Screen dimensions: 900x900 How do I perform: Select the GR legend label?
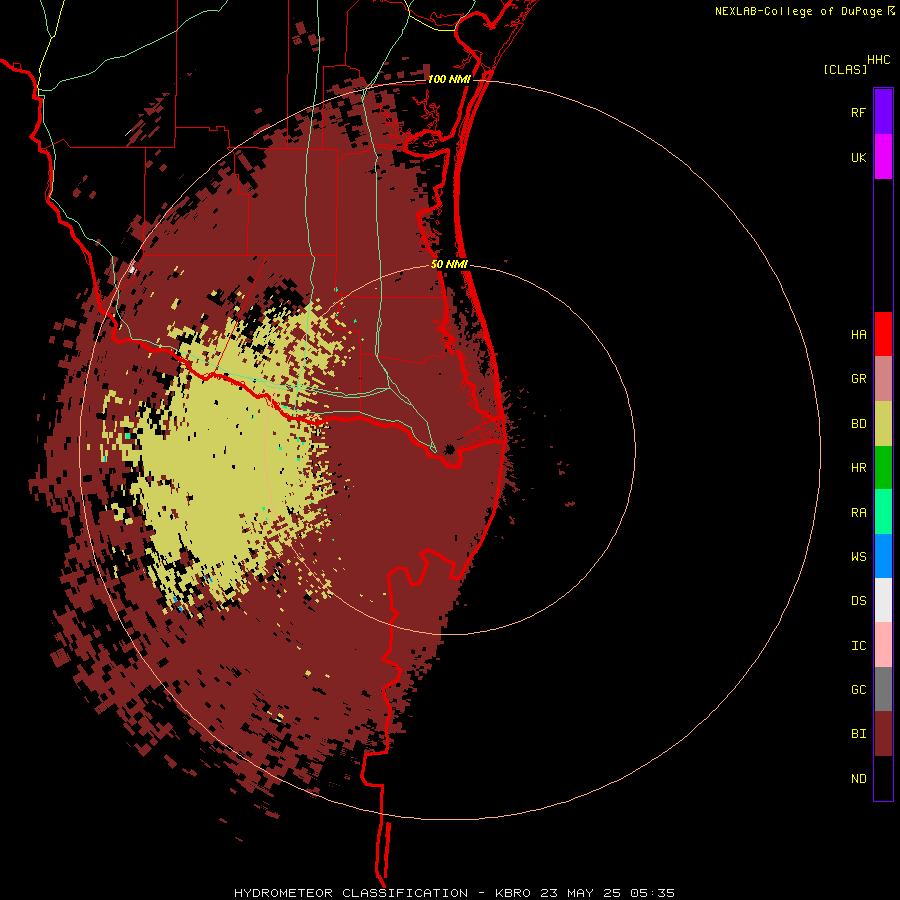click(858, 379)
